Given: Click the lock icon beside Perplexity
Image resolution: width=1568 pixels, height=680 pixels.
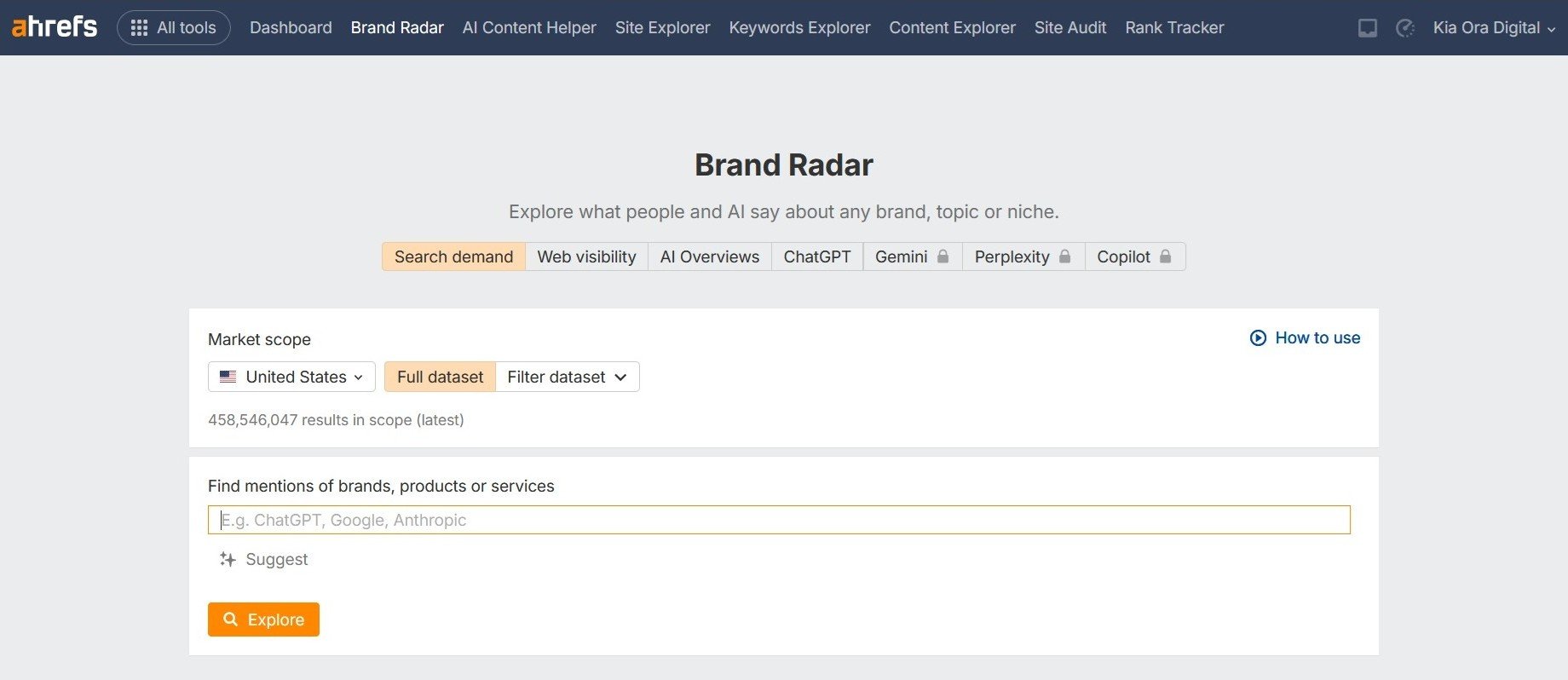Looking at the screenshot, I should pos(1064,256).
